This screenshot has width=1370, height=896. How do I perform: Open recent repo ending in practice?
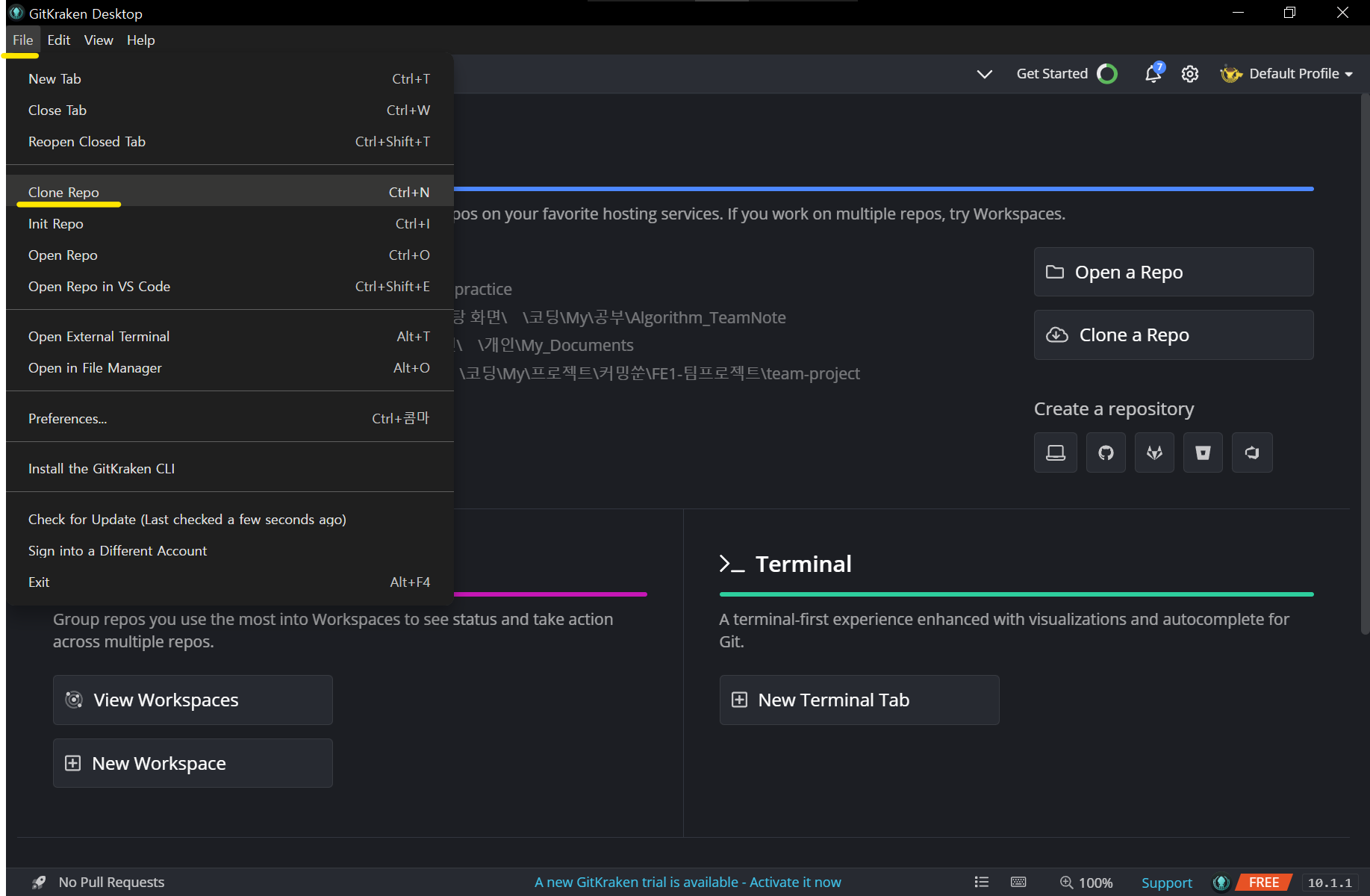click(x=483, y=289)
